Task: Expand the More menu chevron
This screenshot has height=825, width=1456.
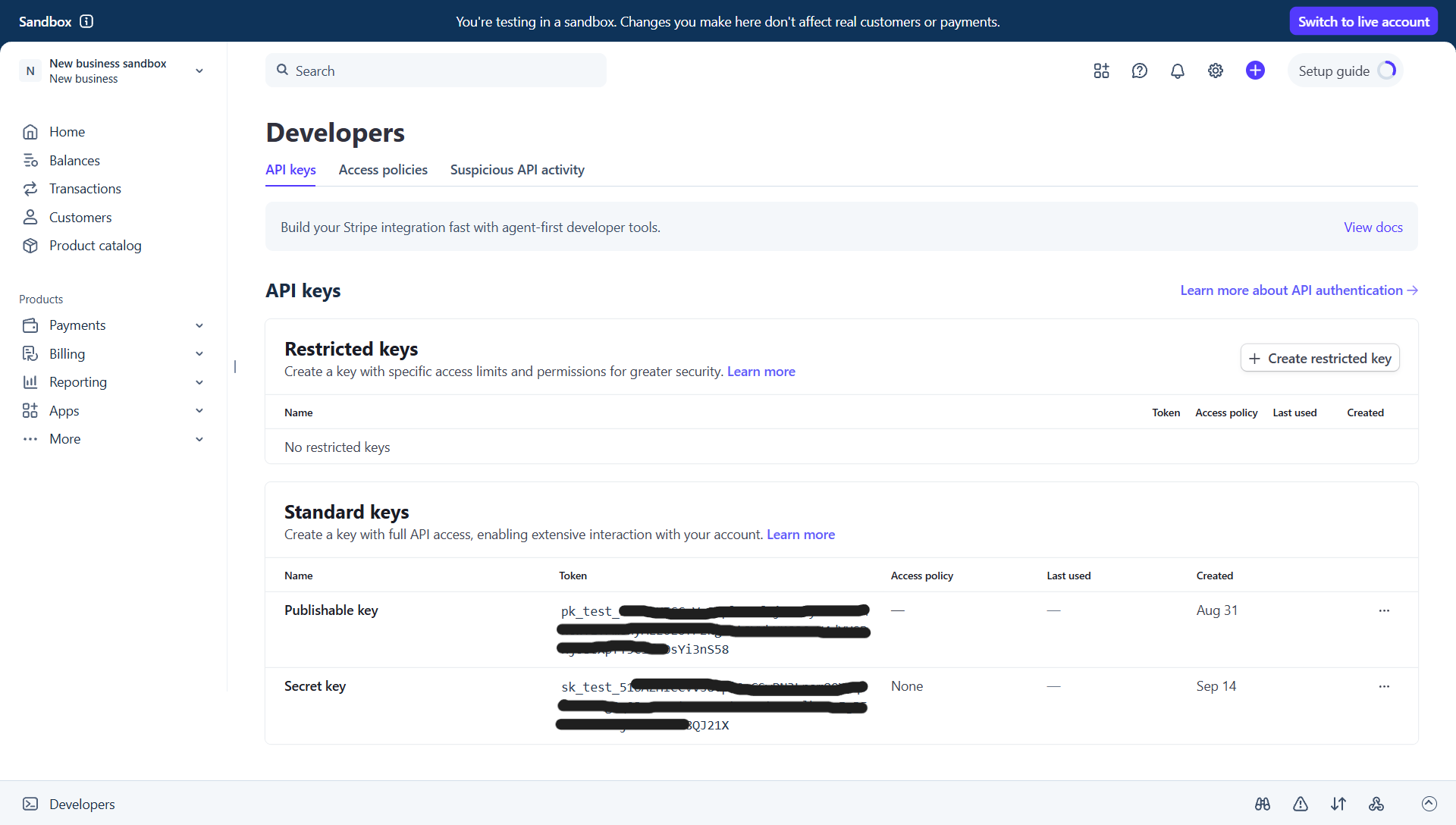Action: point(199,439)
